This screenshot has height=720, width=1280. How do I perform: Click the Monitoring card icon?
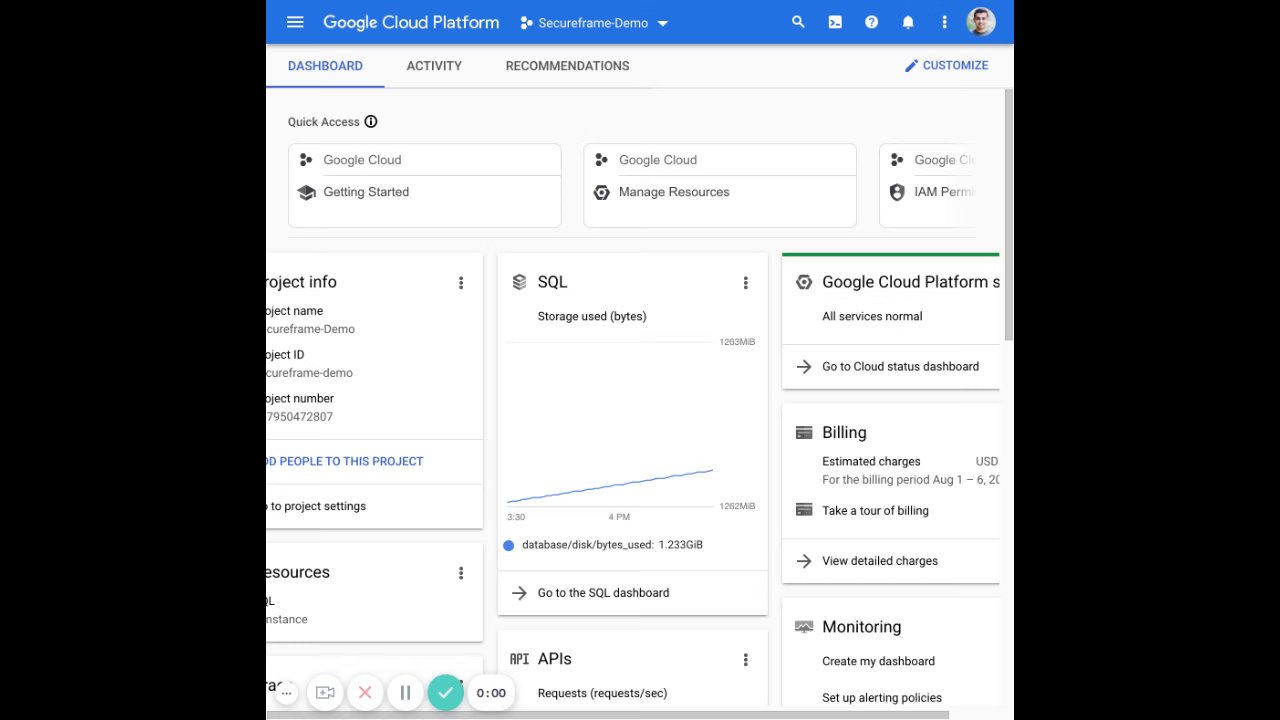[804, 627]
